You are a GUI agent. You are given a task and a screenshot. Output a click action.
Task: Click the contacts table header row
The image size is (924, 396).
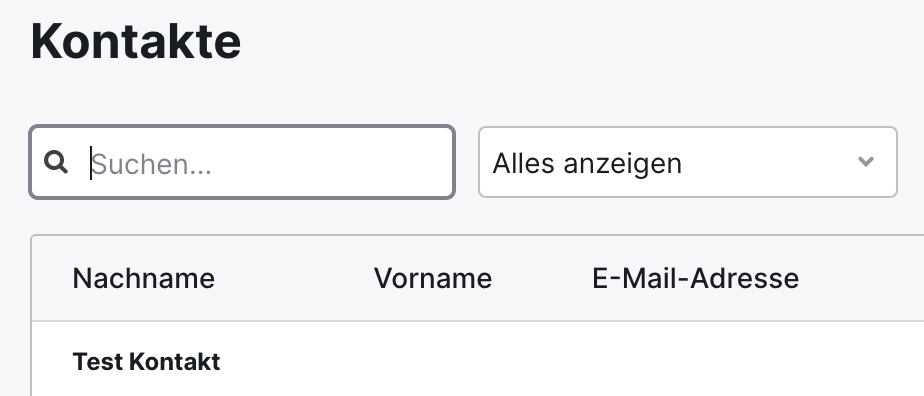coord(477,278)
